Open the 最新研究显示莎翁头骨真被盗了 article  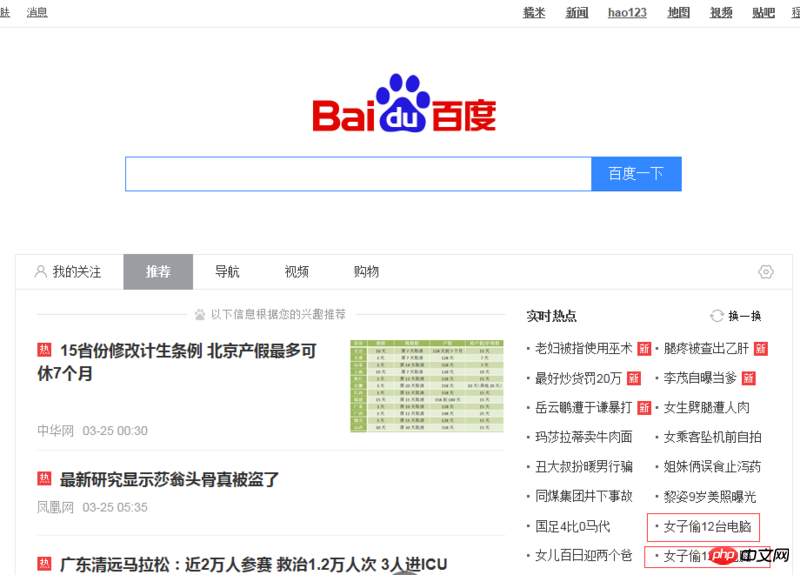(x=169, y=479)
